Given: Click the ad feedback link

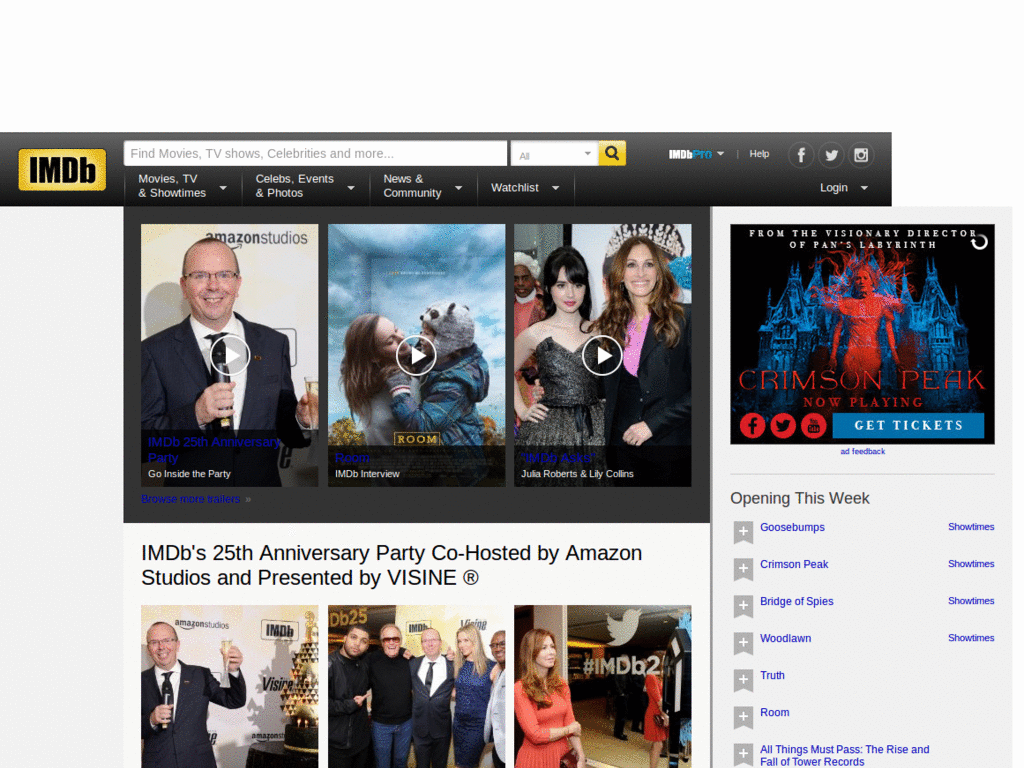Looking at the screenshot, I should pyautogui.click(x=862, y=451).
